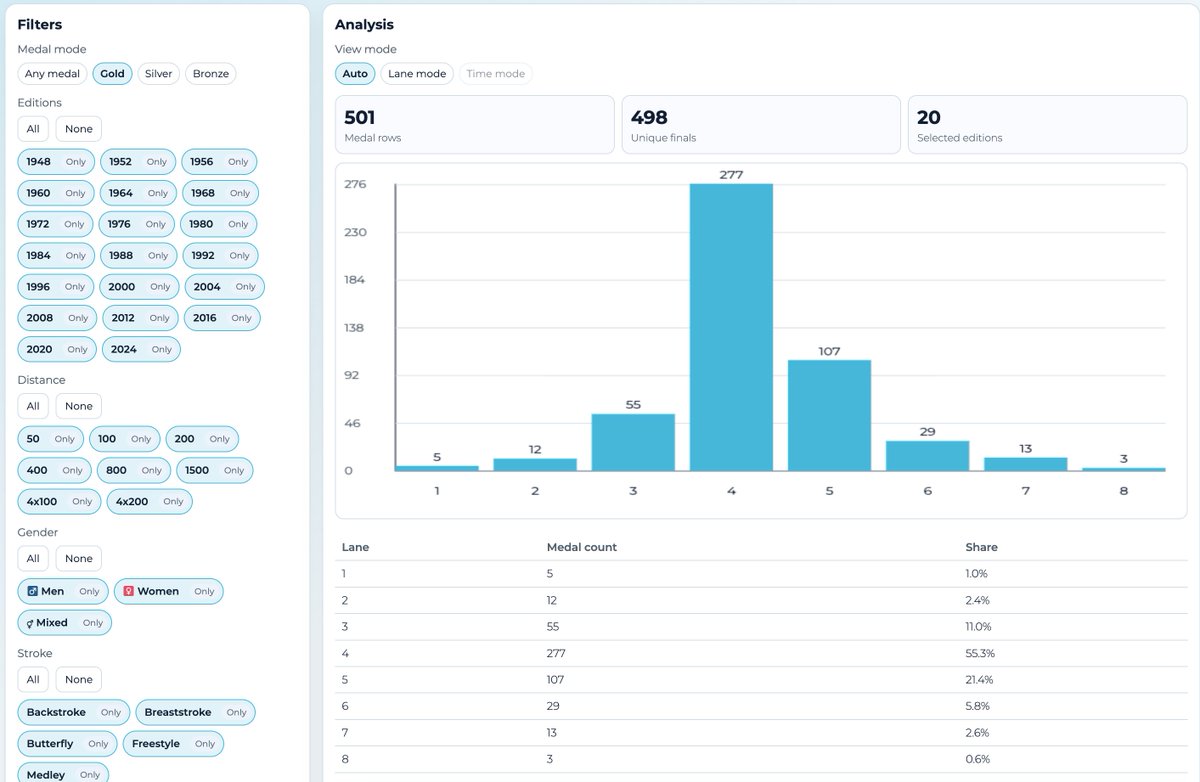The width and height of the screenshot is (1200, 782).
Task: Show only the 1960 edition
Action: coord(75,193)
